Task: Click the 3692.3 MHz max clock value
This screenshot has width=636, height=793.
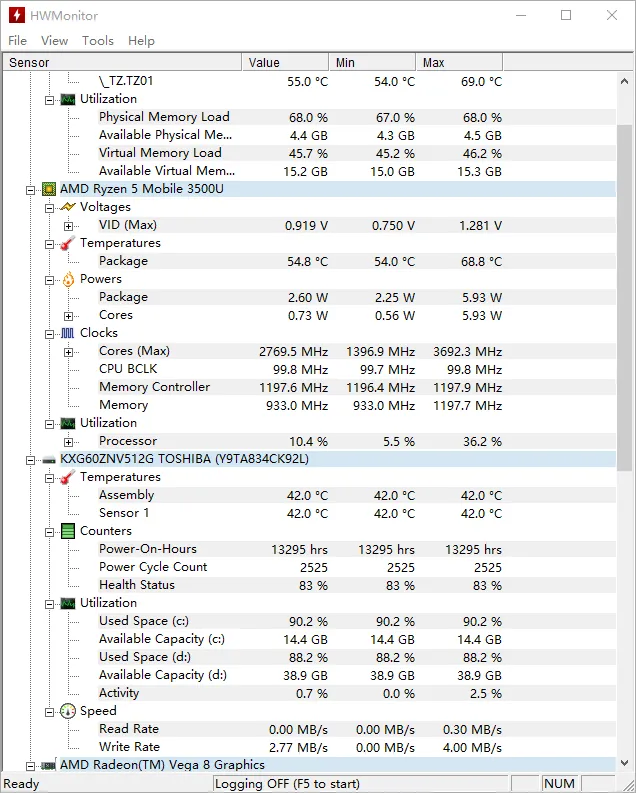Action: (467, 351)
